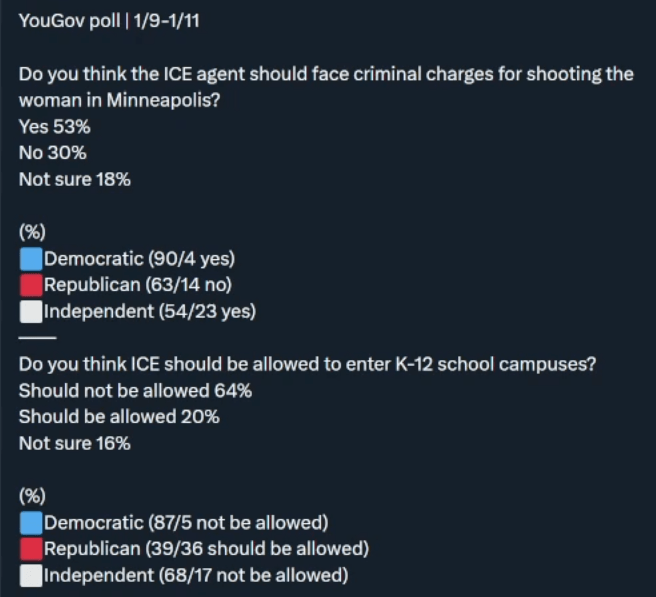Click the white square beside Independent (54/23 yes)
656x597 pixels.
[x=31, y=312]
